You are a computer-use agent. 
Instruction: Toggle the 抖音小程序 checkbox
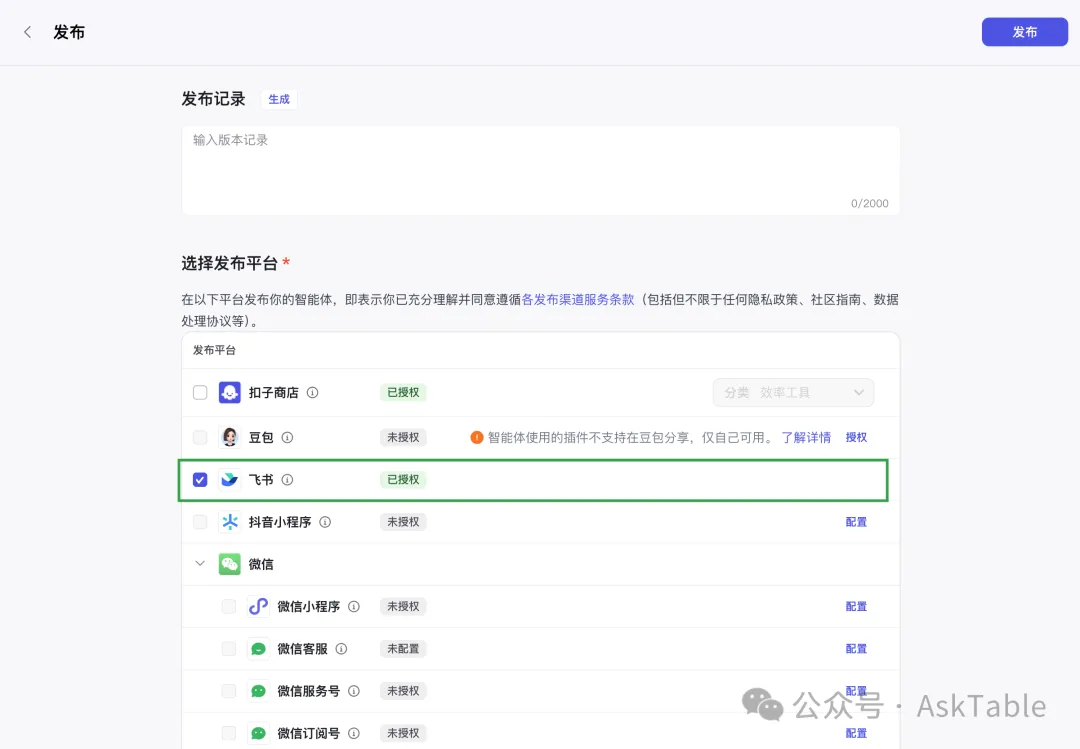coord(200,522)
